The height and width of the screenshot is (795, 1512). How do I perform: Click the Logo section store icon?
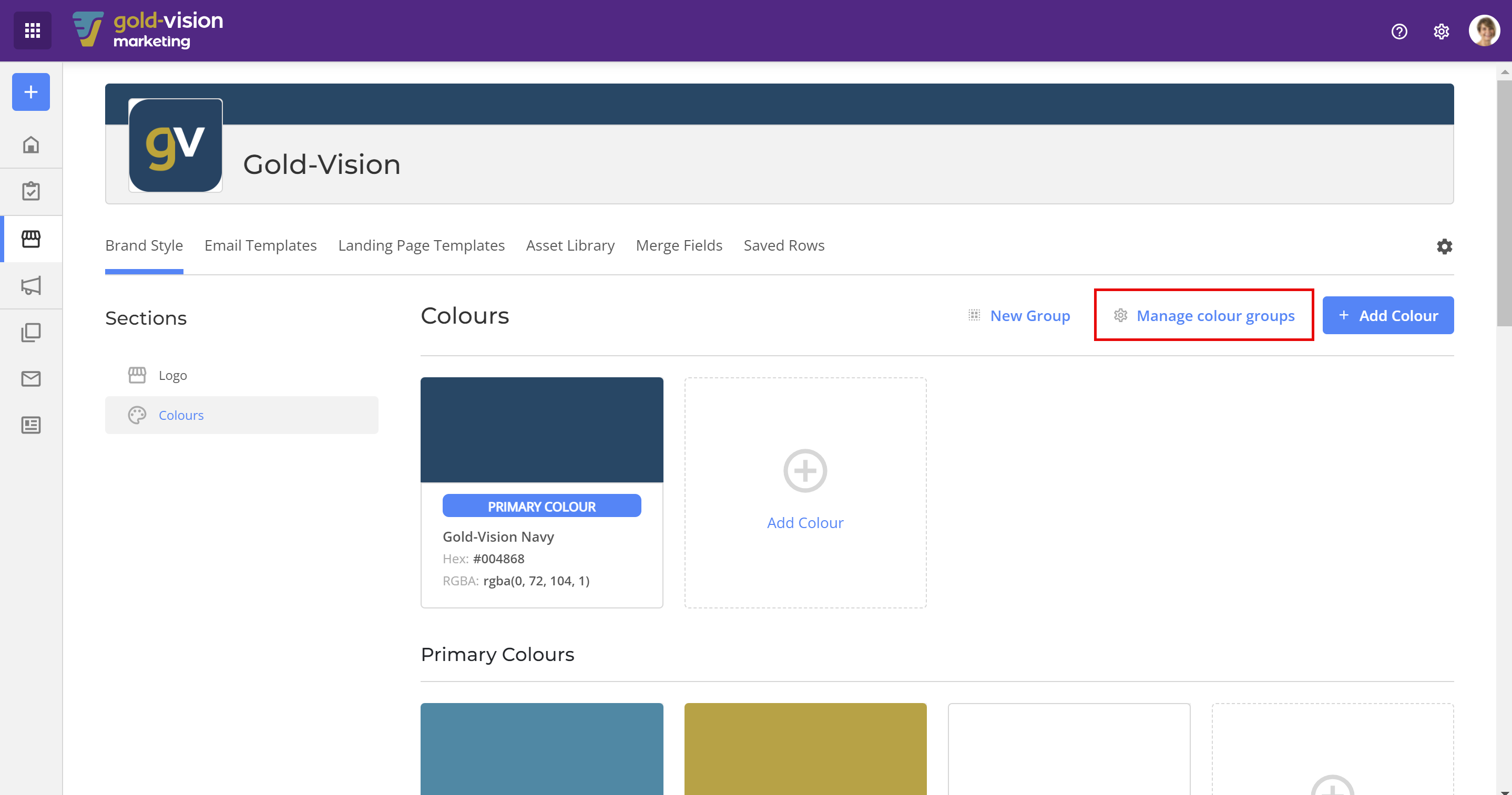click(x=137, y=376)
